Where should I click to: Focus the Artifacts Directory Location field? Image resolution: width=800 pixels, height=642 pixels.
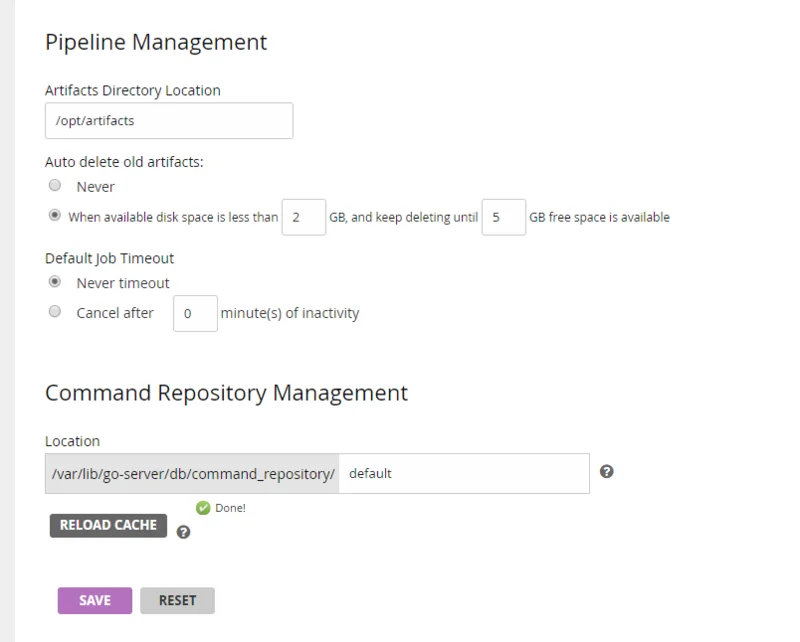[x=169, y=120]
